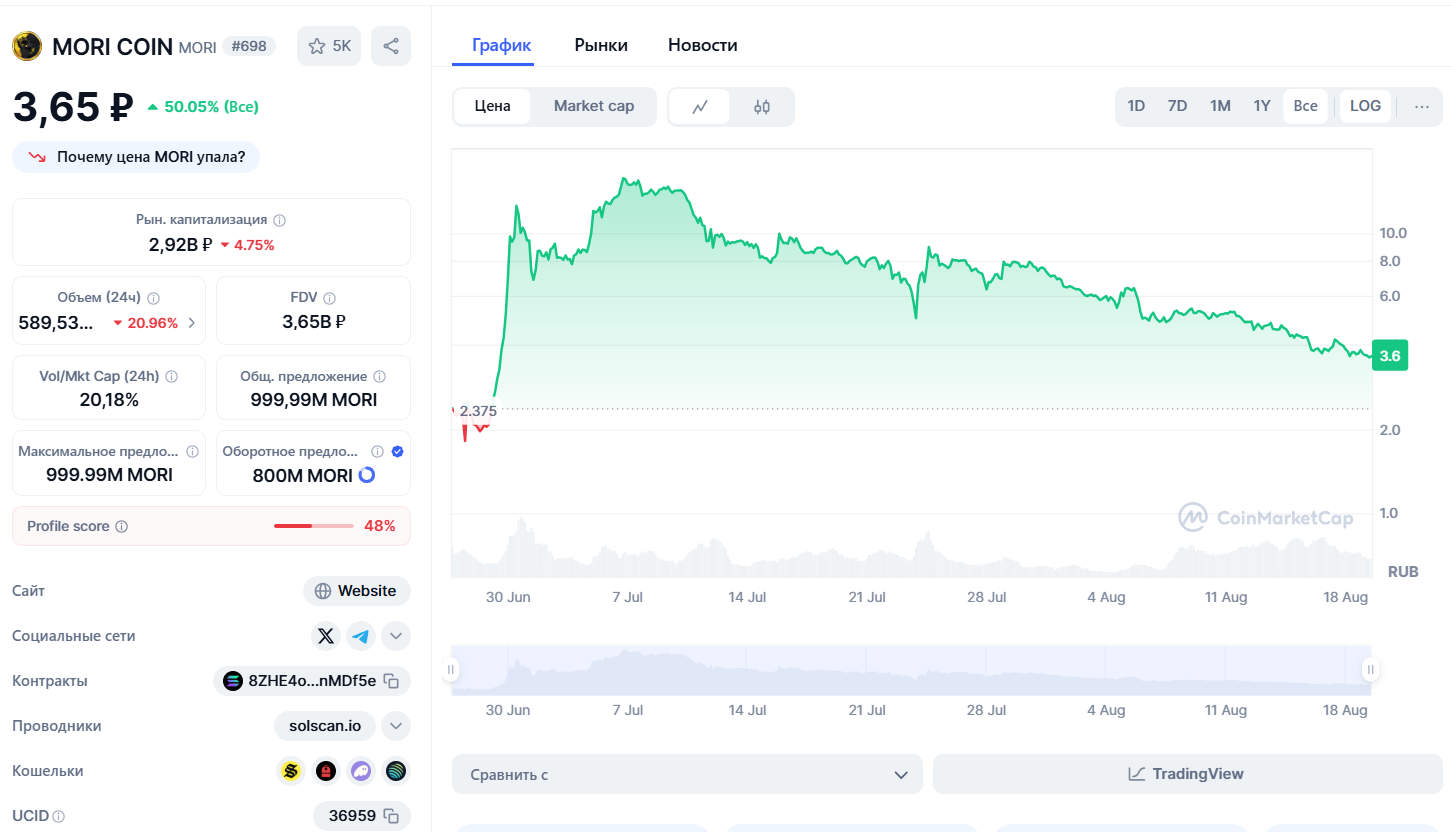This screenshot has height=832, width=1451.
Task: Open the Website link
Action: coord(357,591)
